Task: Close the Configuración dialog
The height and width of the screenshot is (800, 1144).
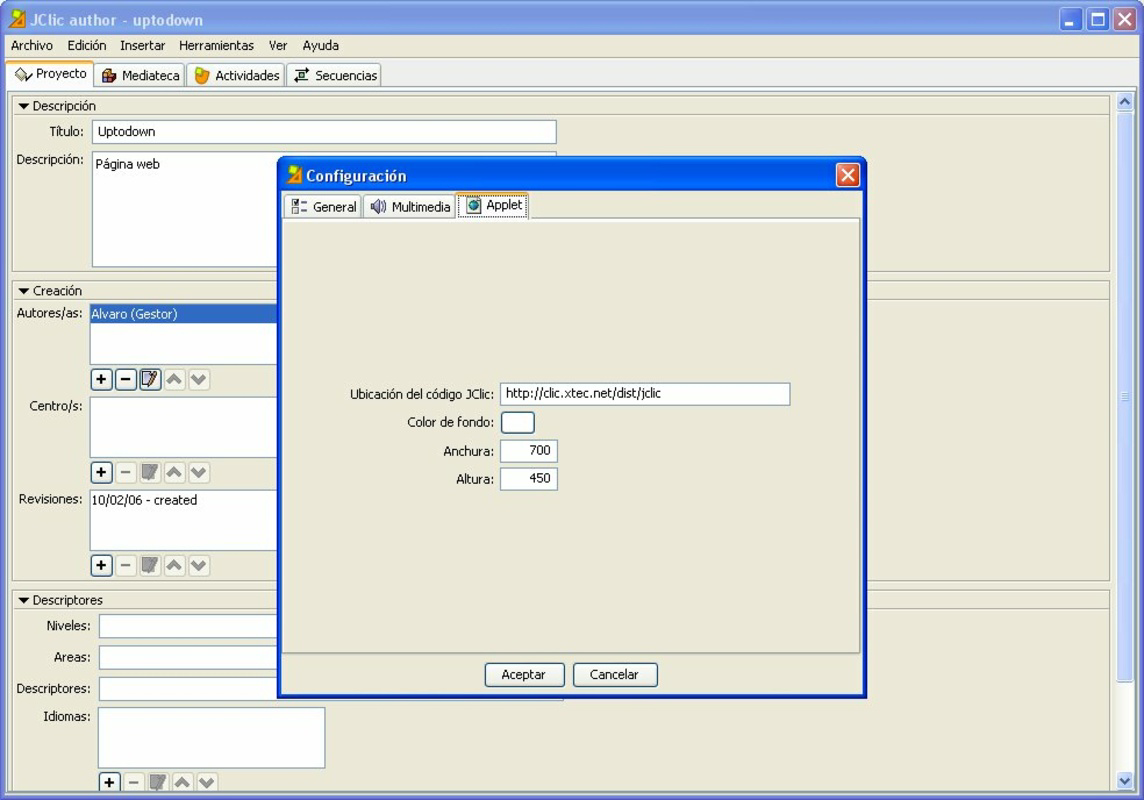Action: 848,175
